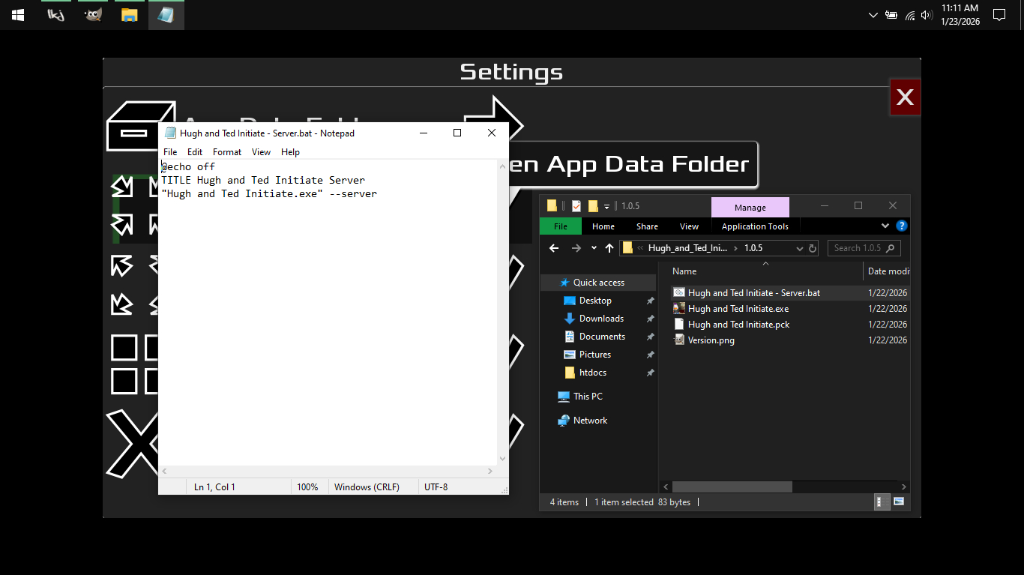Switch to details view in Explorer status bar

[881, 502]
